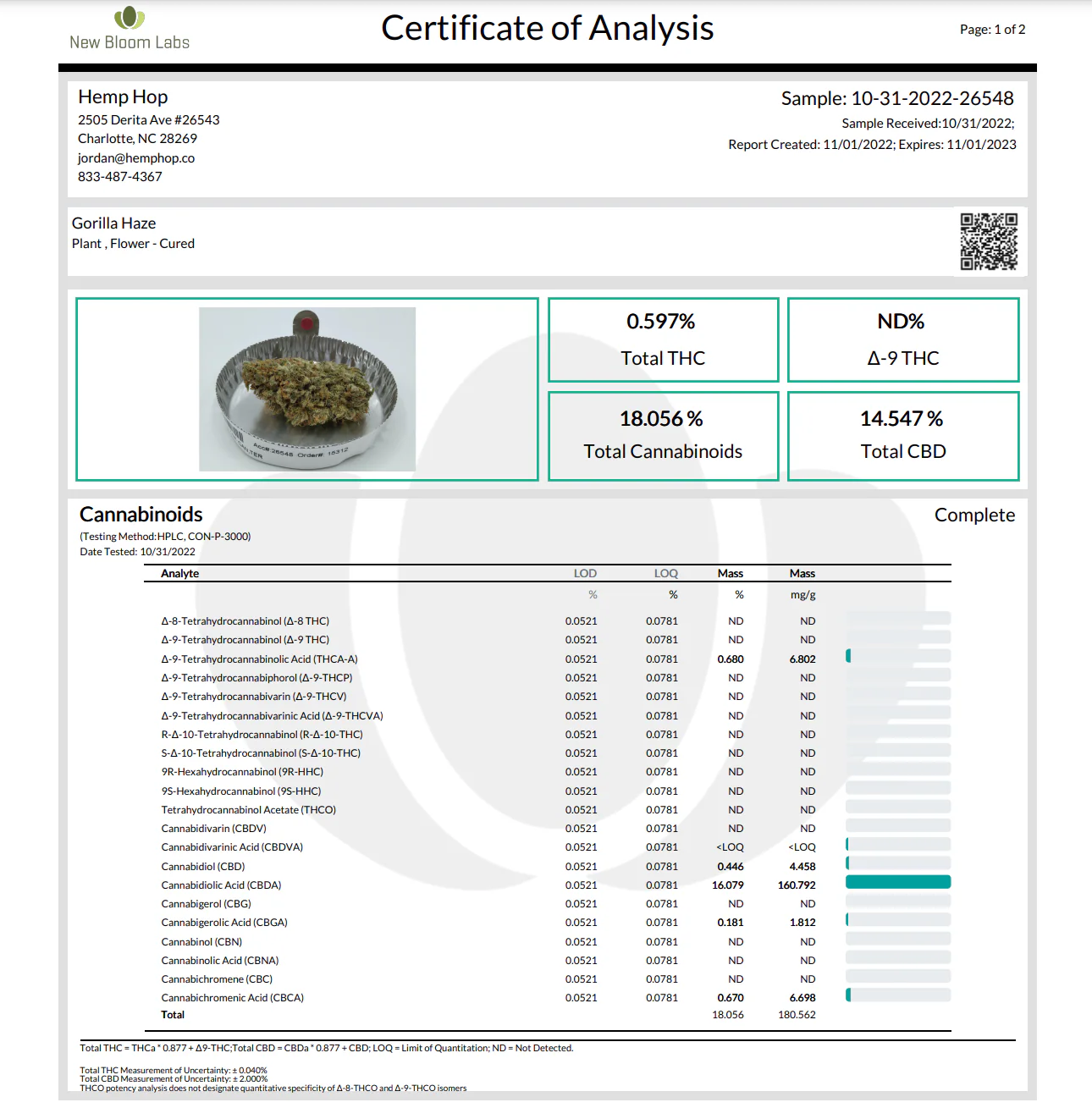
Task: Click the CBDA 160.792 mg/g value
Action: tap(797, 885)
